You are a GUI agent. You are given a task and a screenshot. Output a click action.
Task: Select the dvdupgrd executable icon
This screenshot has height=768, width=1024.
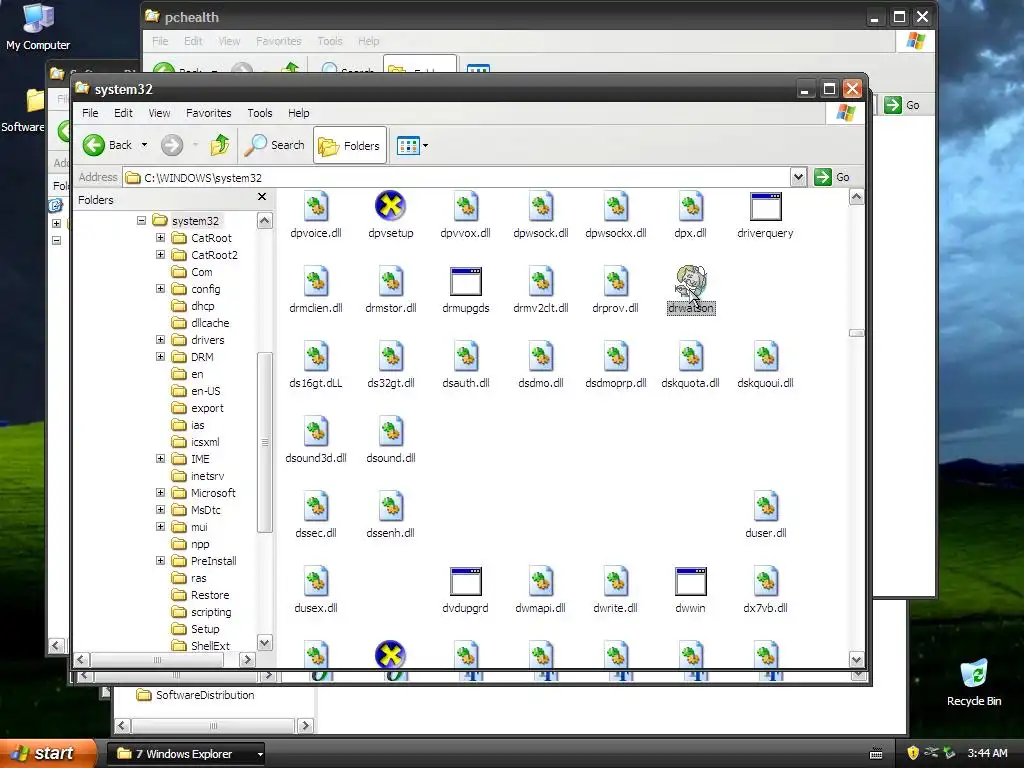tap(466, 582)
